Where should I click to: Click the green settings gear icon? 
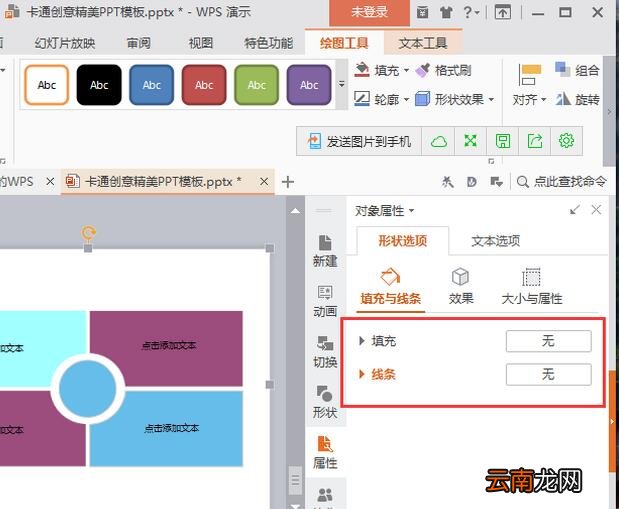566,141
